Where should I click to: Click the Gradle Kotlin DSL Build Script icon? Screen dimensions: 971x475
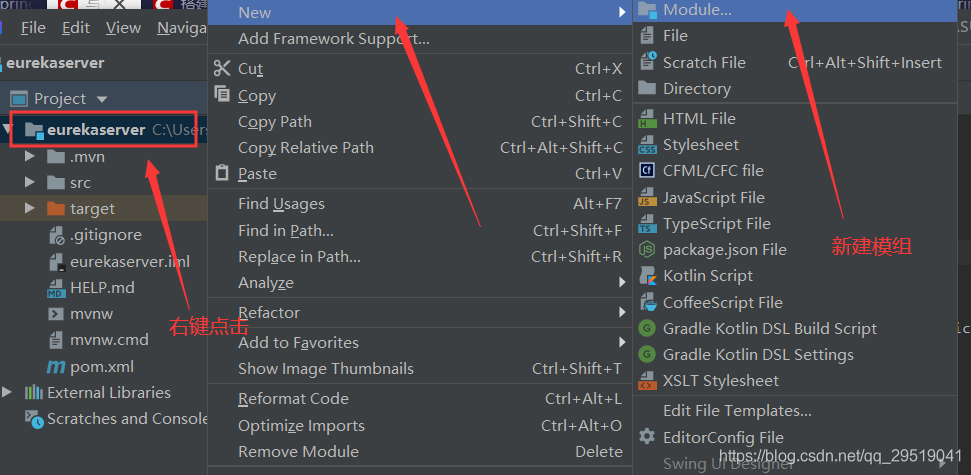(647, 328)
